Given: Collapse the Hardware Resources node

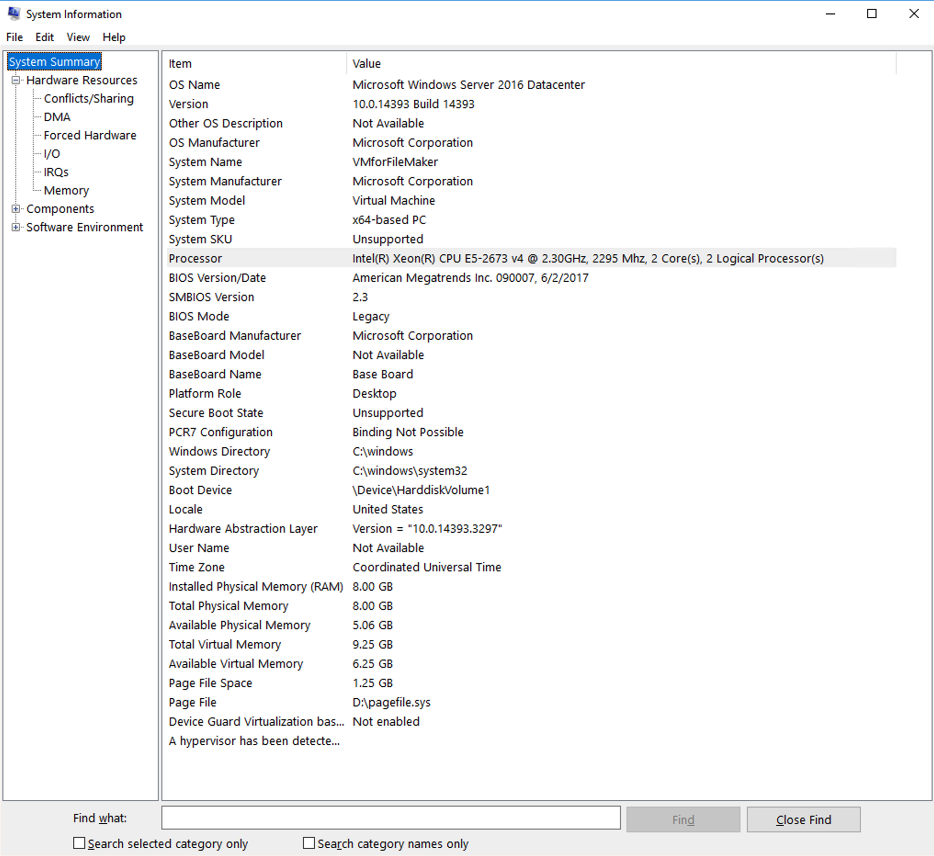Looking at the screenshot, I should pyautogui.click(x=15, y=80).
